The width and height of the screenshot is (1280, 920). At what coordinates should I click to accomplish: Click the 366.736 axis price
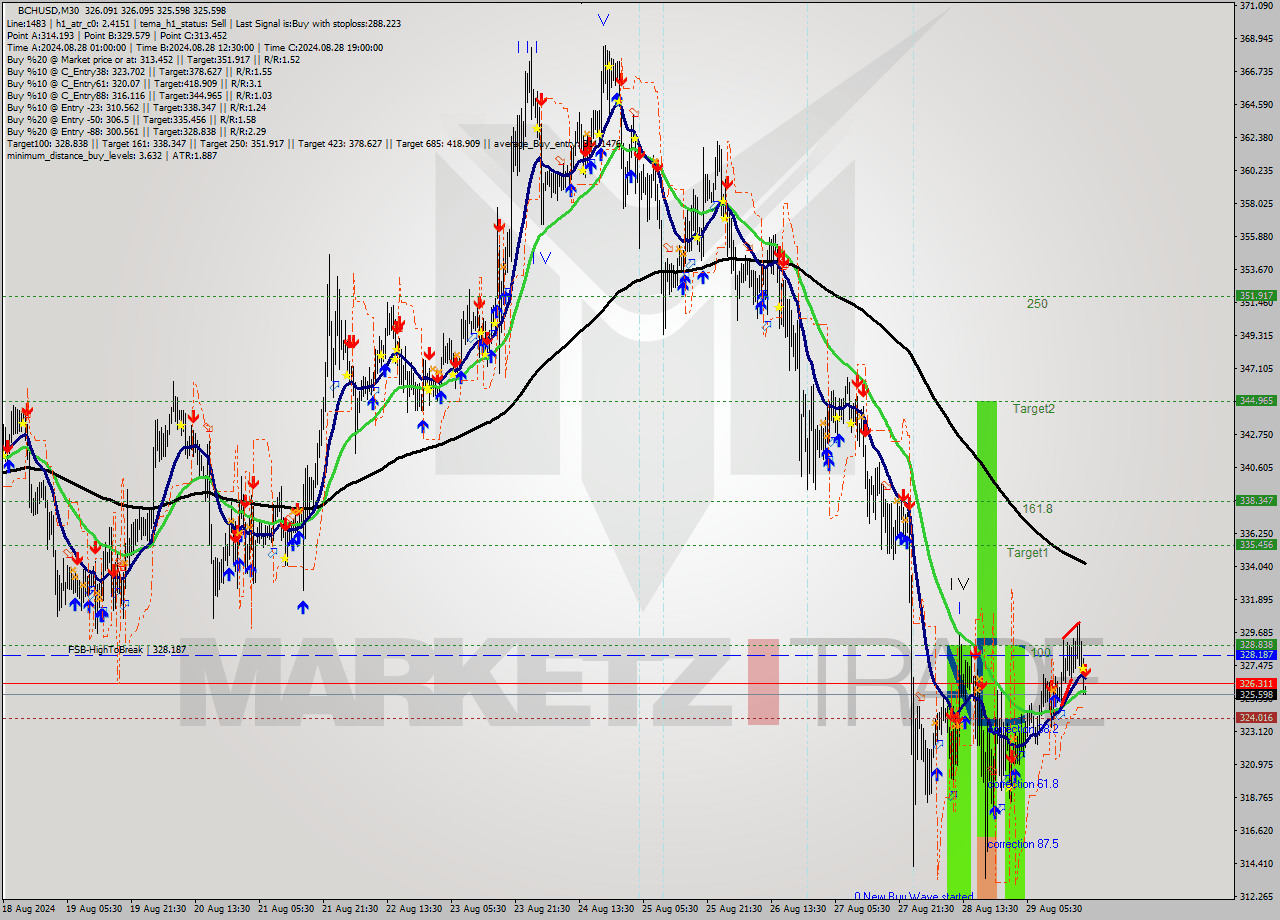1256,72
